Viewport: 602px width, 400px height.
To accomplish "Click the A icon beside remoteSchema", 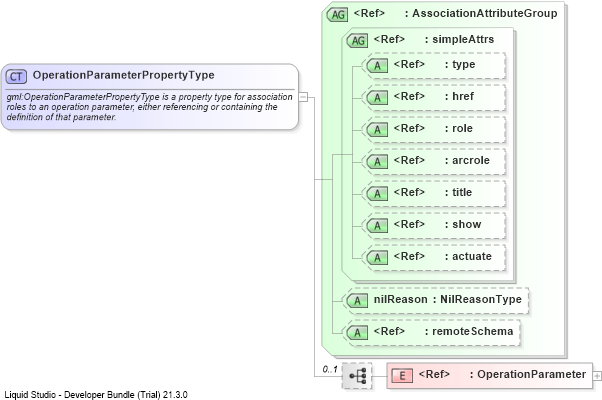I will pyautogui.click(x=357, y=332).
